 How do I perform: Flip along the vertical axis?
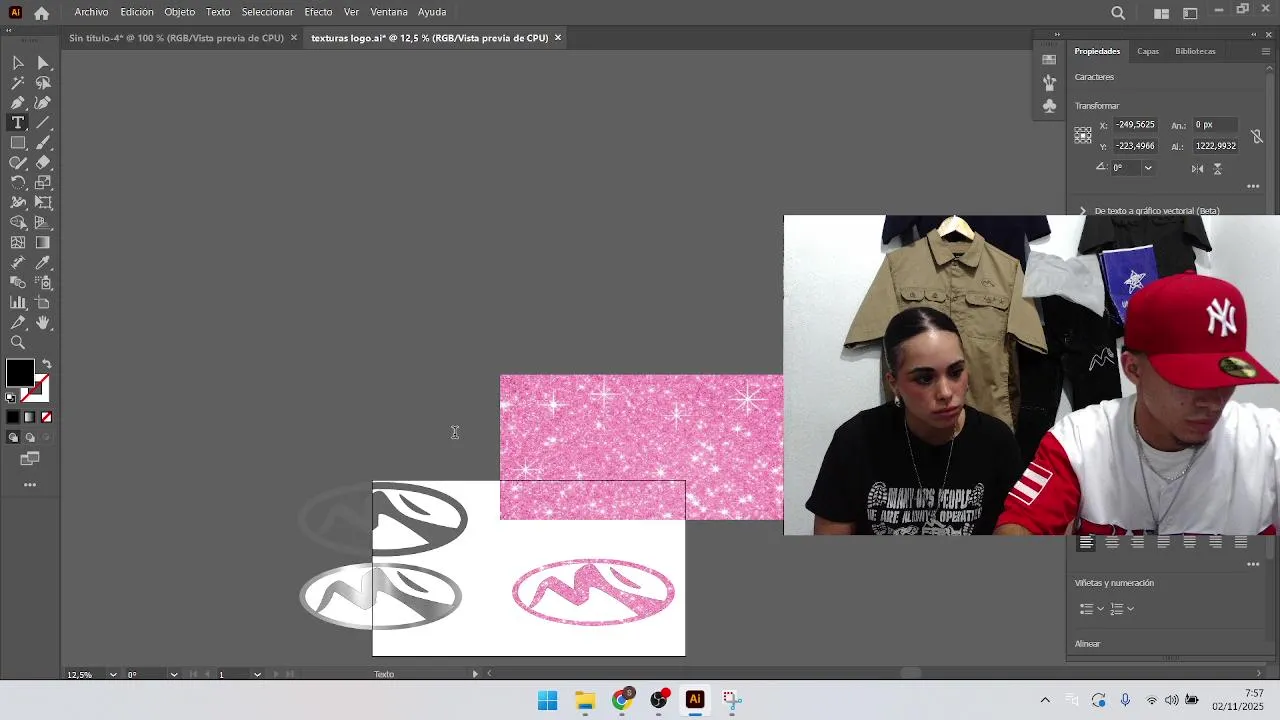(x=1218, y=168)
